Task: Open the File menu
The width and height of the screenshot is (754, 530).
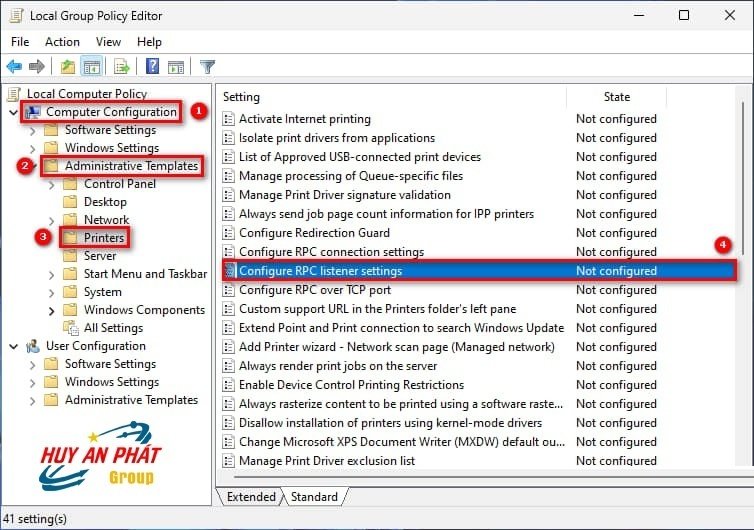Action: tap(20, 42)
